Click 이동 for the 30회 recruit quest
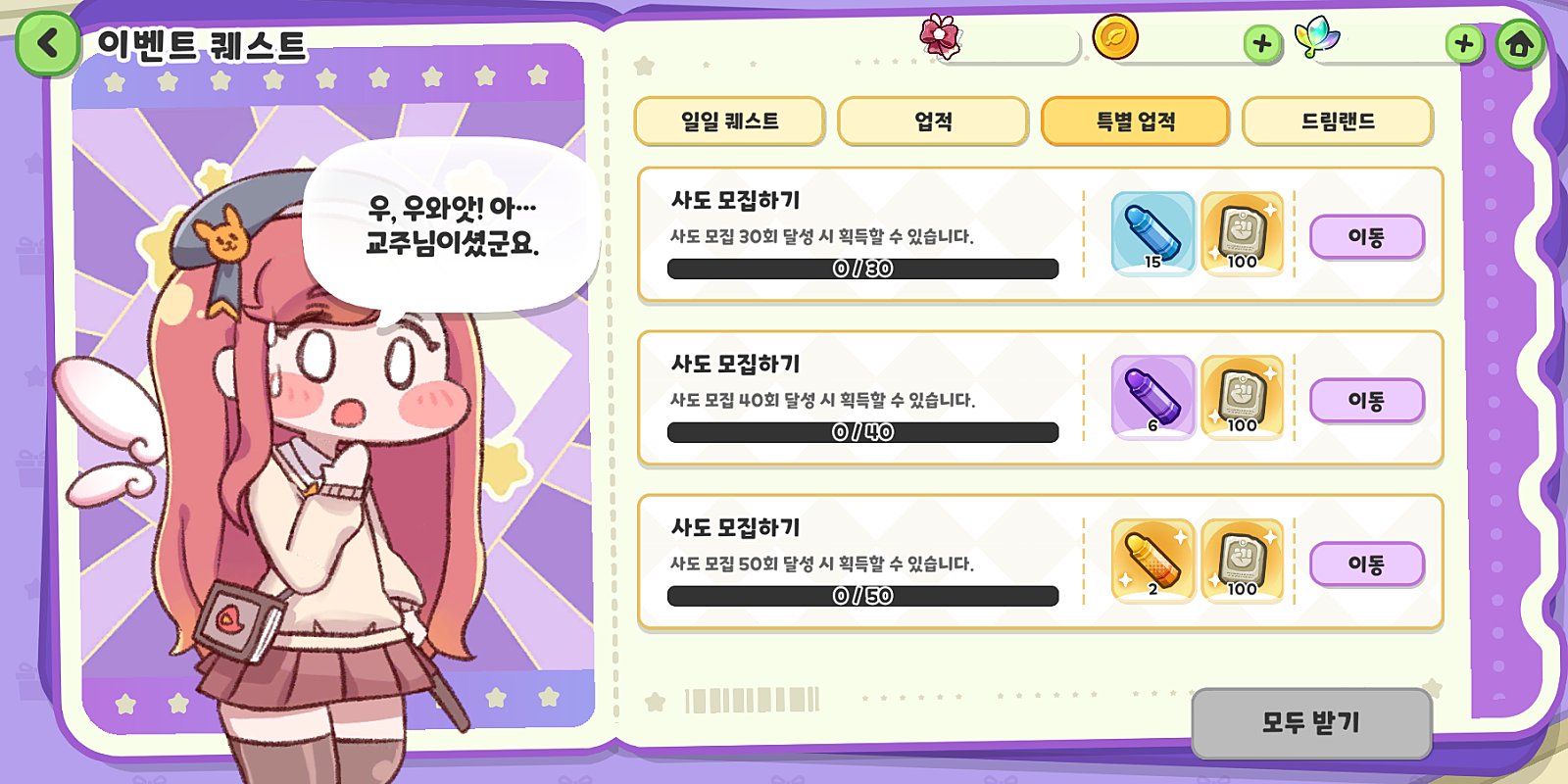 (x=1366, y=237)
